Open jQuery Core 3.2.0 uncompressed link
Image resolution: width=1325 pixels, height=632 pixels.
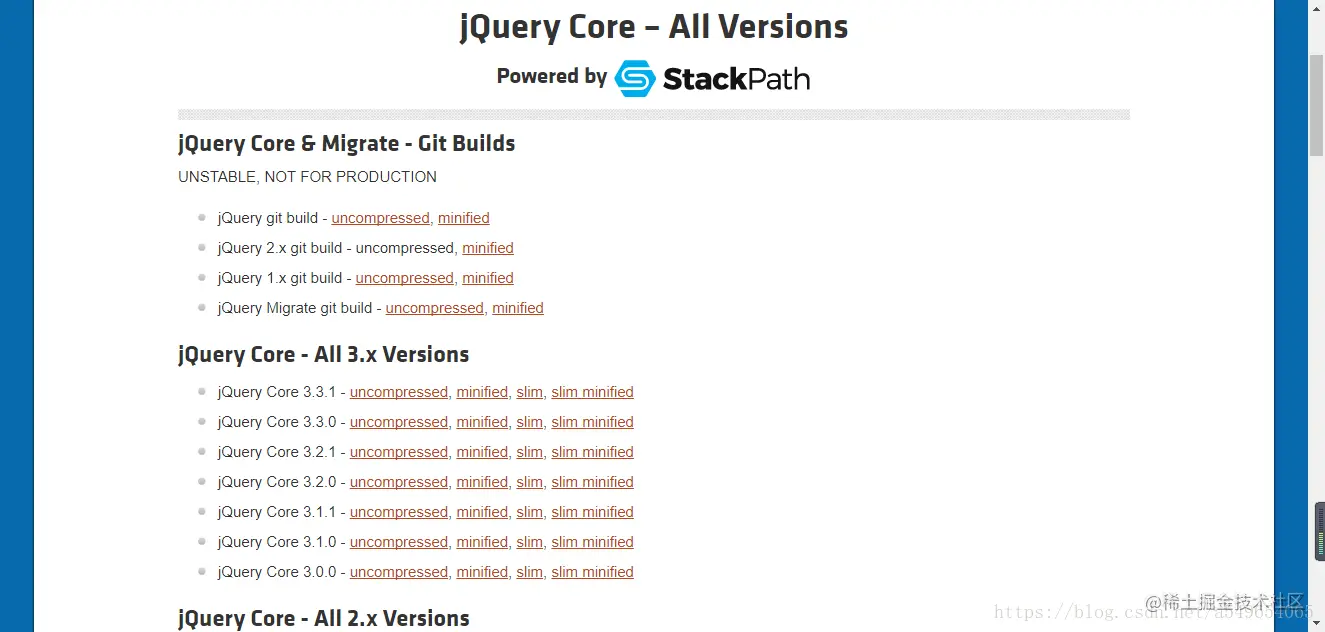(399, 482)
